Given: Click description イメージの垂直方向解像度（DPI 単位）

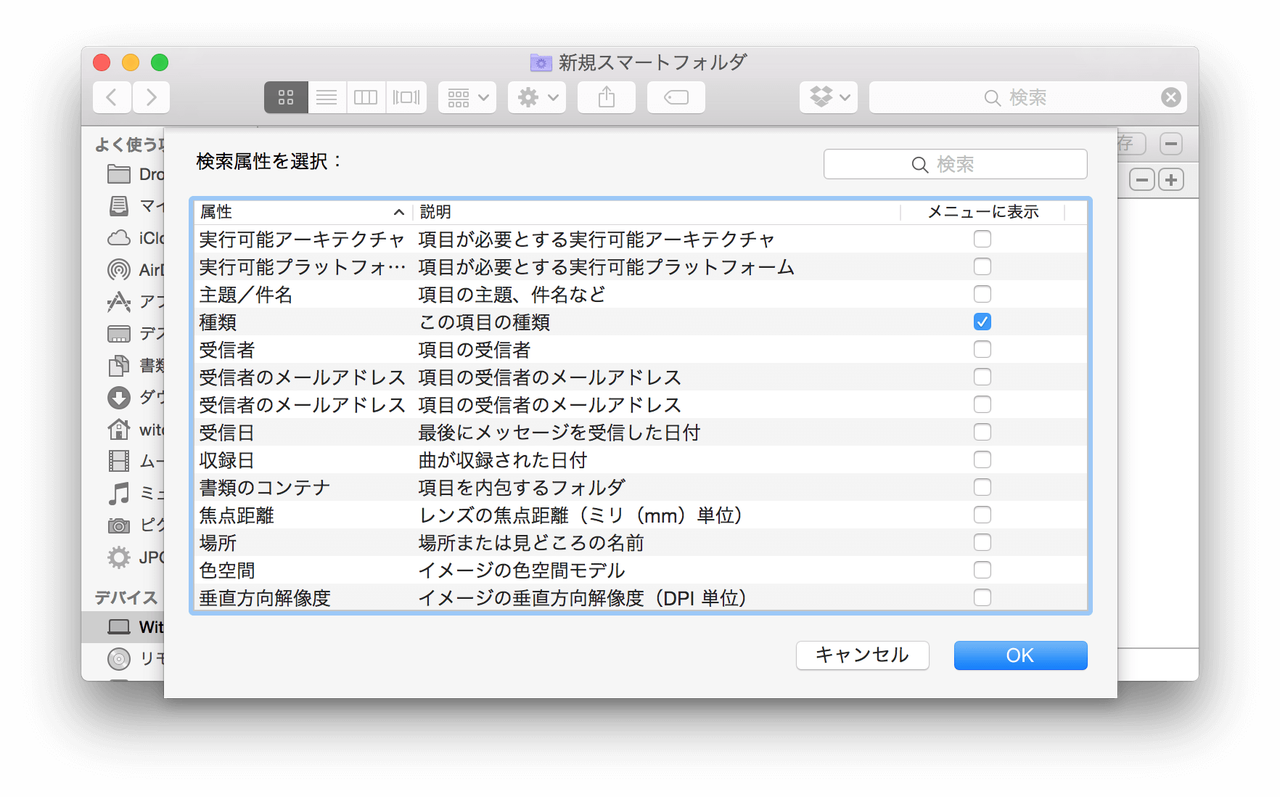Looking at the screenshot, I should pyautogui.click(x=583, y=599).
